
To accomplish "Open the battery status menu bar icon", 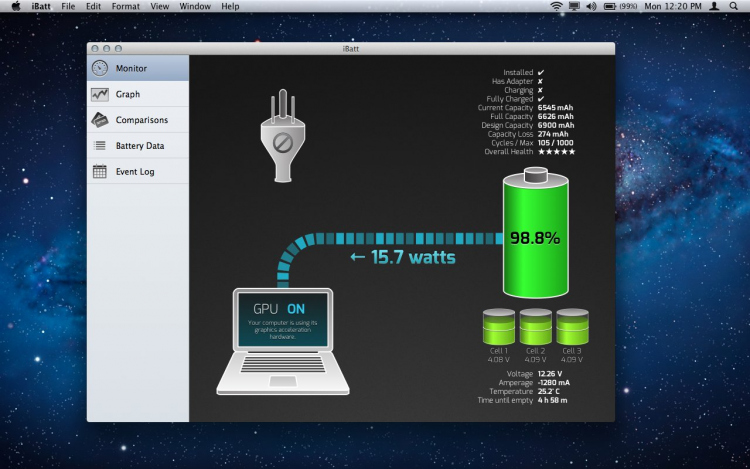I will pyautogui.click(x=620, y=6).
